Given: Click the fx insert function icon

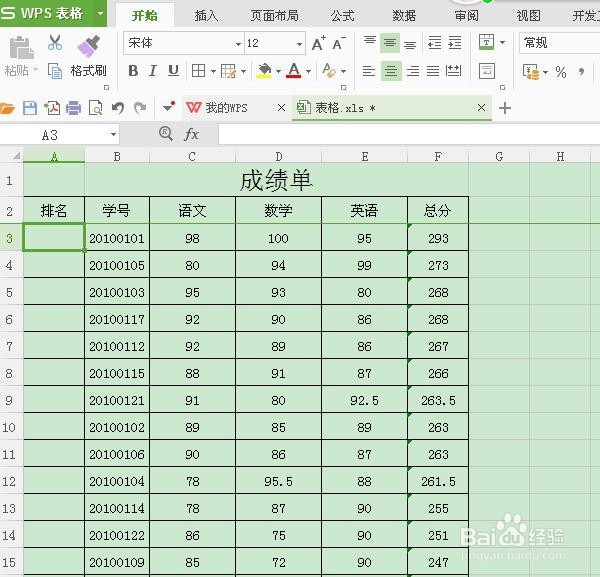Looking at the screenshot, I should click(x=191, y=134).
